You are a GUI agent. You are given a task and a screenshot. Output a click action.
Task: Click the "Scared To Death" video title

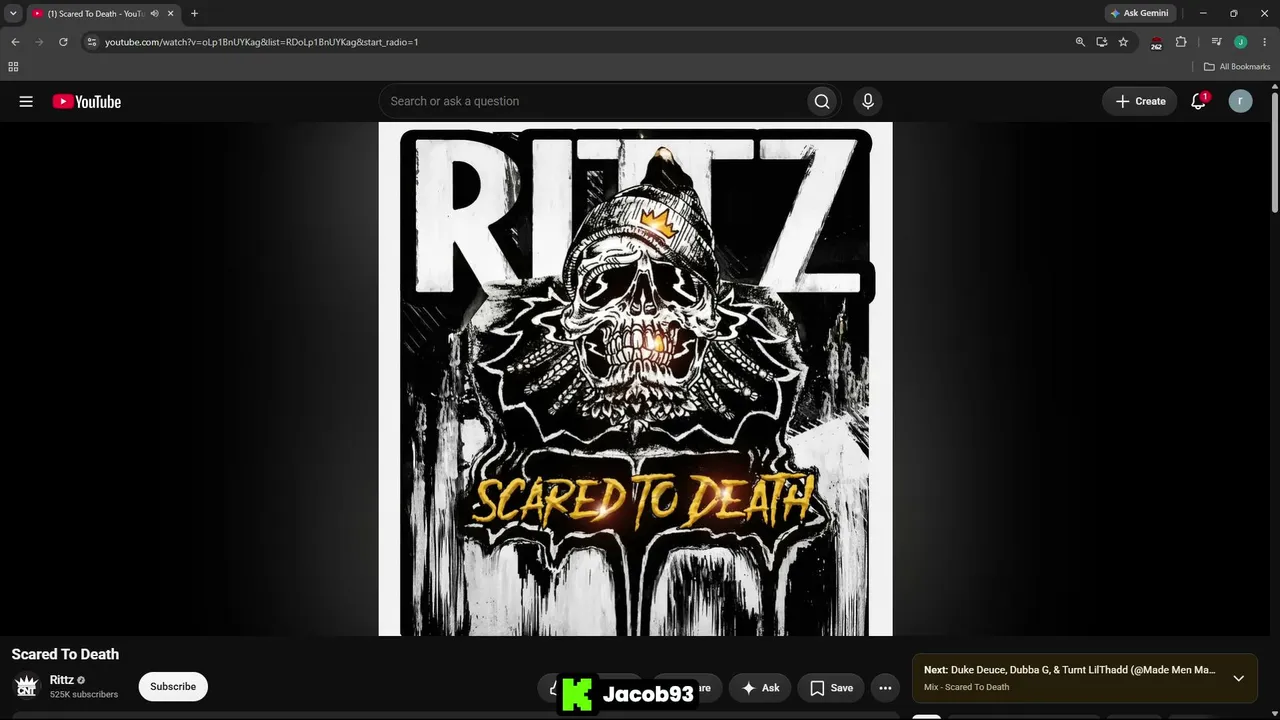pyautogui.click(x=65, y=654)
